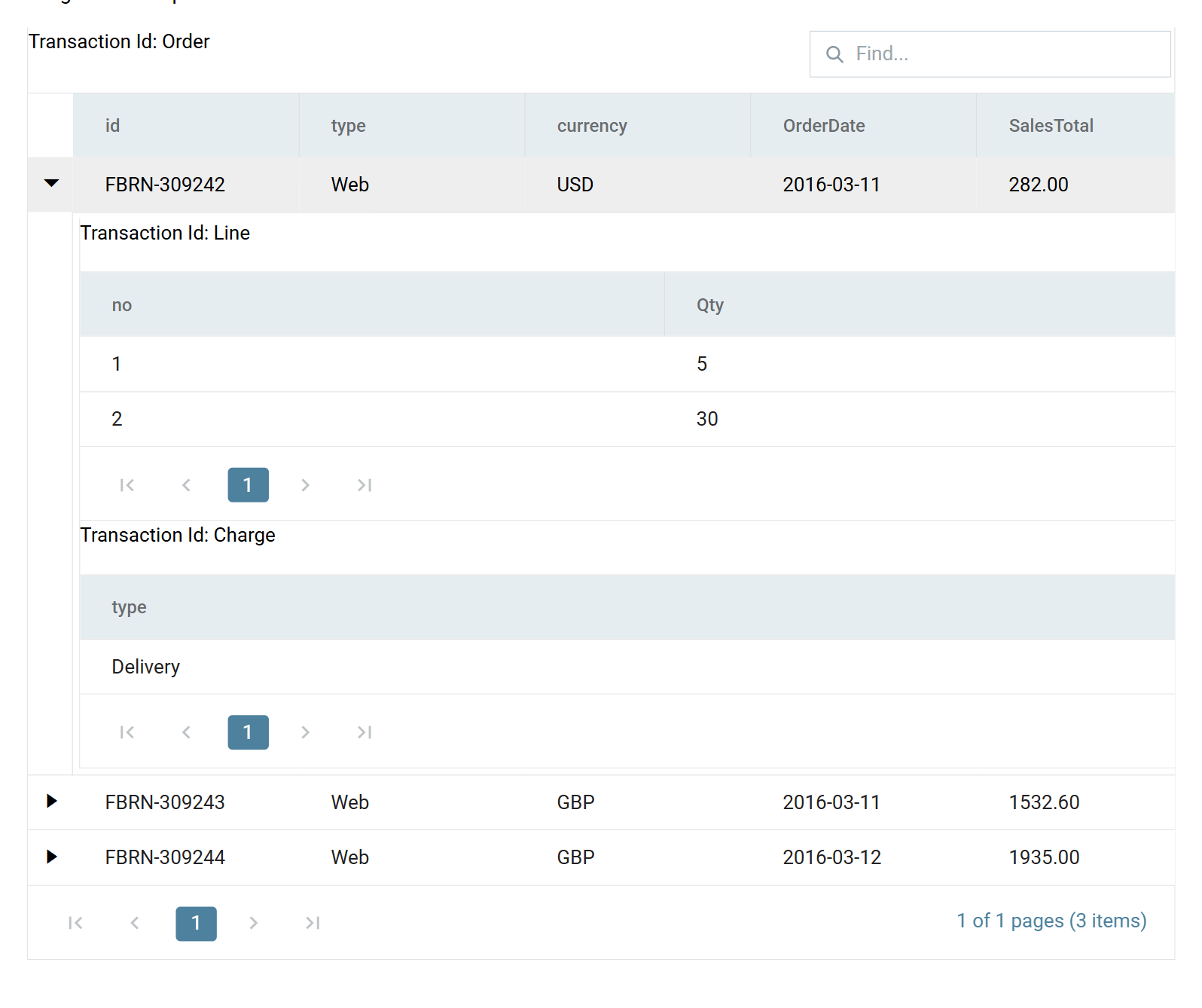This screenshot has width=1202, height=1008.
Task: Collapse the FBRN-309242 order row
Action: (x=51, y=184)
